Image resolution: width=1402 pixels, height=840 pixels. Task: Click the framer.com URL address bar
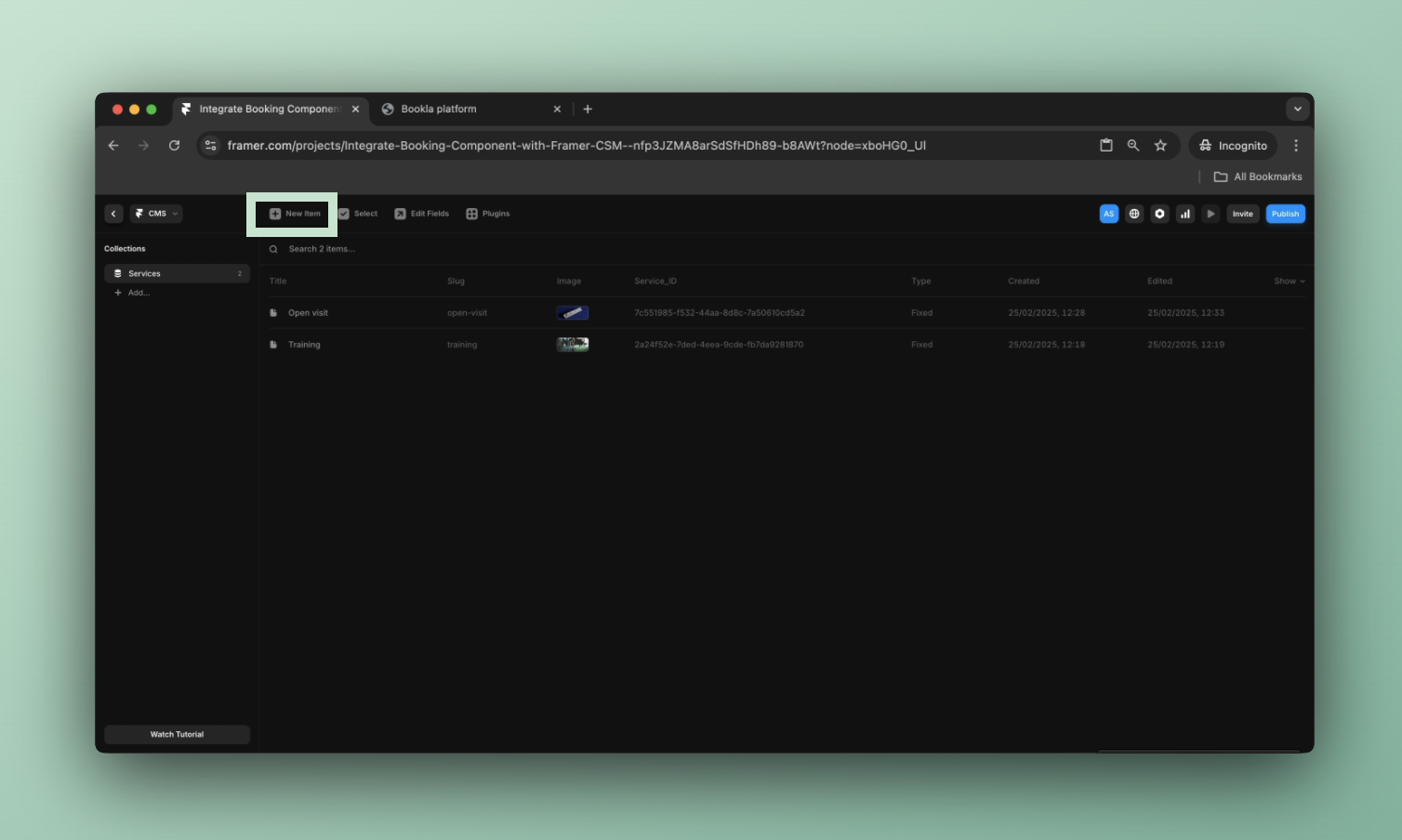(x=576, y=145)
